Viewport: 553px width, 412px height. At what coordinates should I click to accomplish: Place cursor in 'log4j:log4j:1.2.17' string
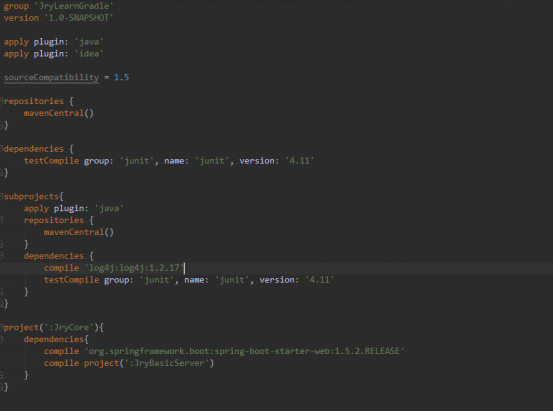point(134,268)
